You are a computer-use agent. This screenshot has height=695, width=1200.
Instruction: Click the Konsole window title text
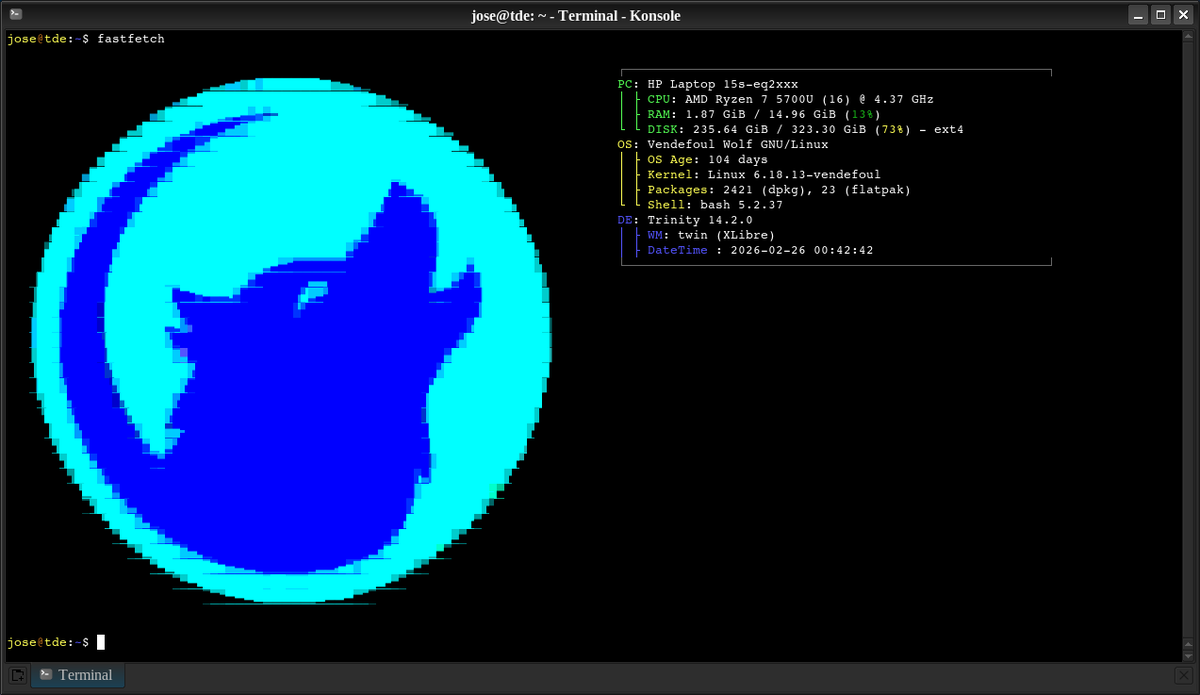[x=576, y=15]
